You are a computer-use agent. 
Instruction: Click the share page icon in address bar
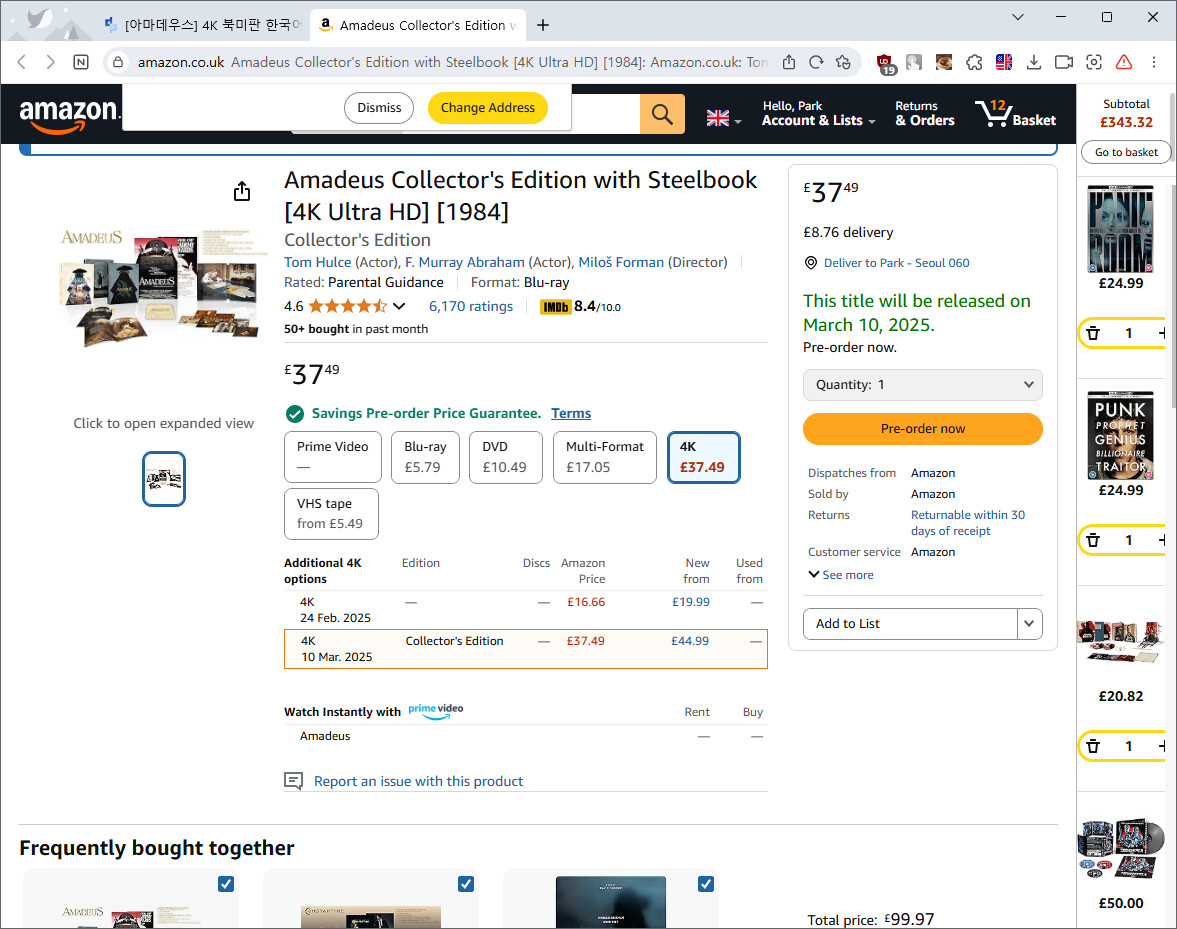pos(789,62)
